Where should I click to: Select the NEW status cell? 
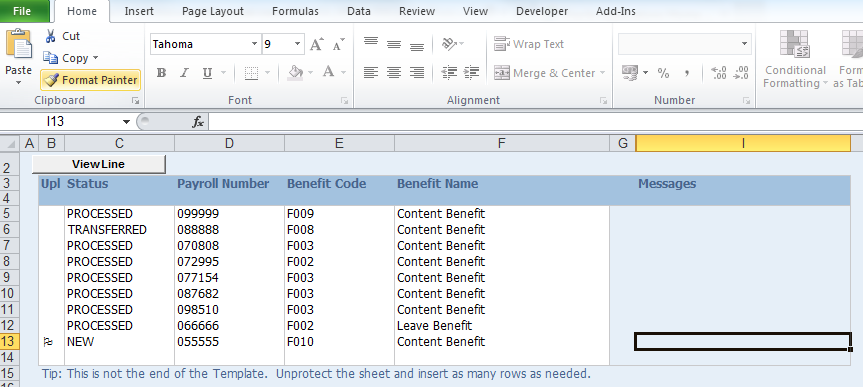119,341
